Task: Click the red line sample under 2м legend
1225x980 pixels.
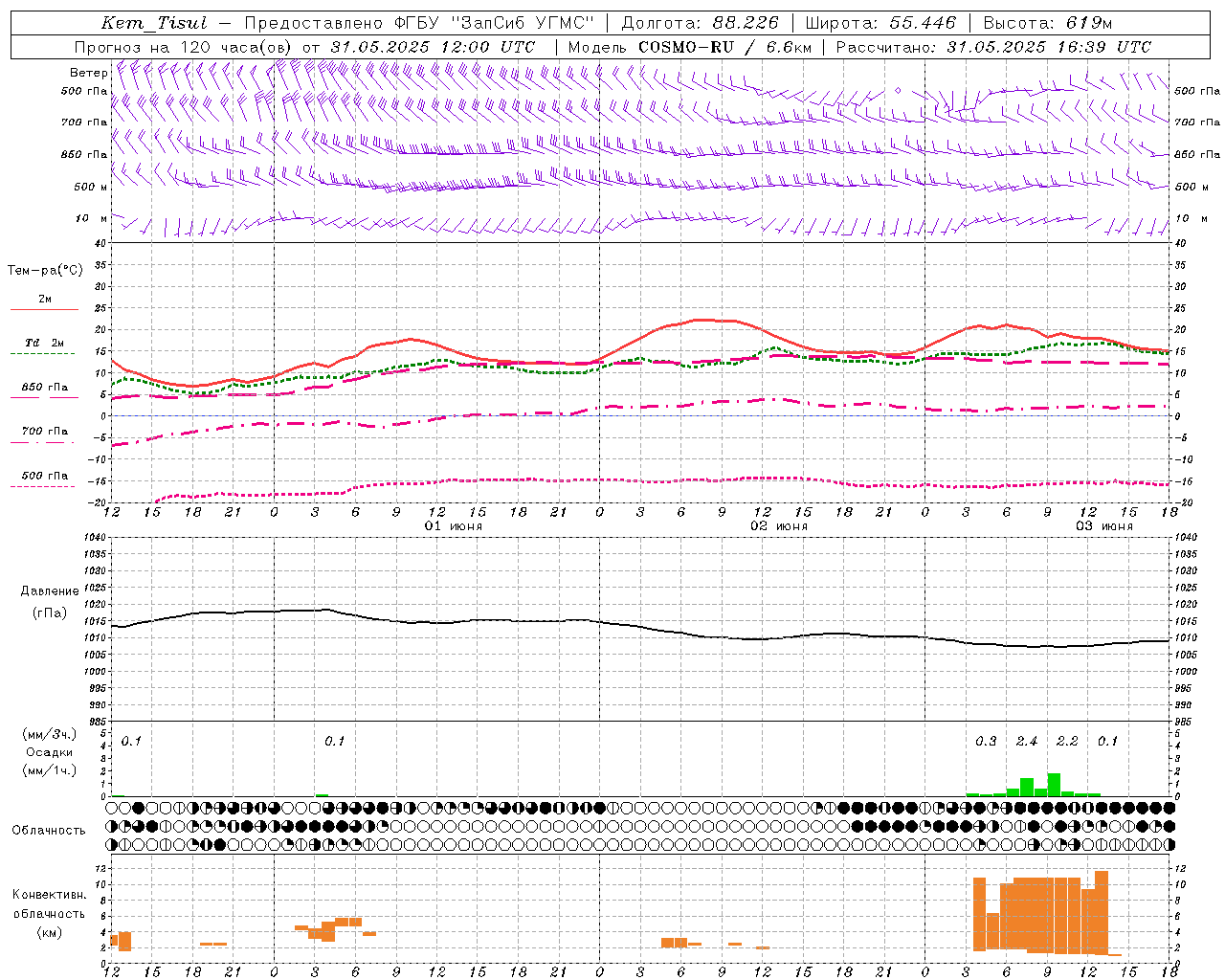Action: (x=44, y=309)
